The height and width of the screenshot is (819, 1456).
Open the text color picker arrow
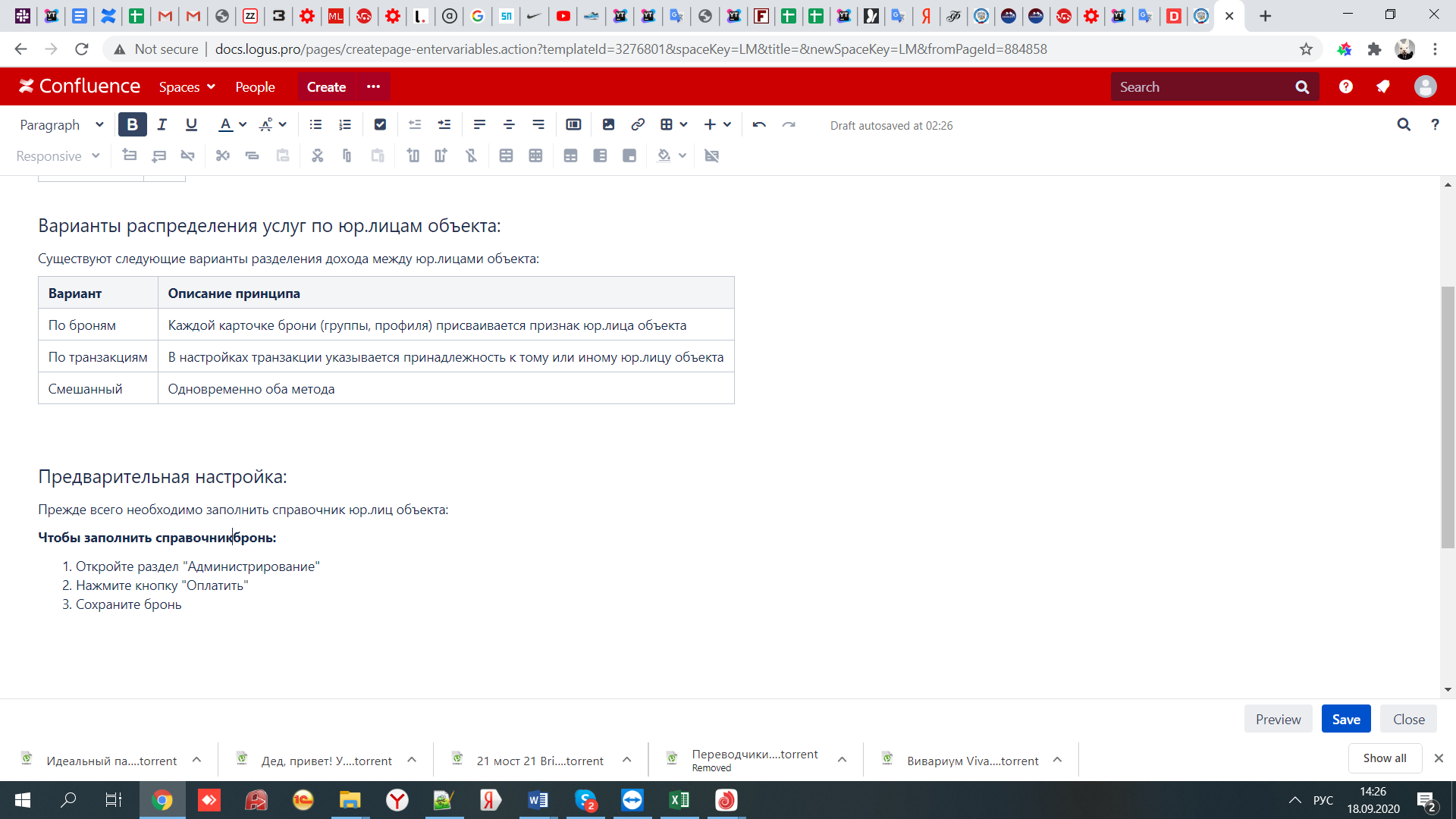click(x=243, y=124)
